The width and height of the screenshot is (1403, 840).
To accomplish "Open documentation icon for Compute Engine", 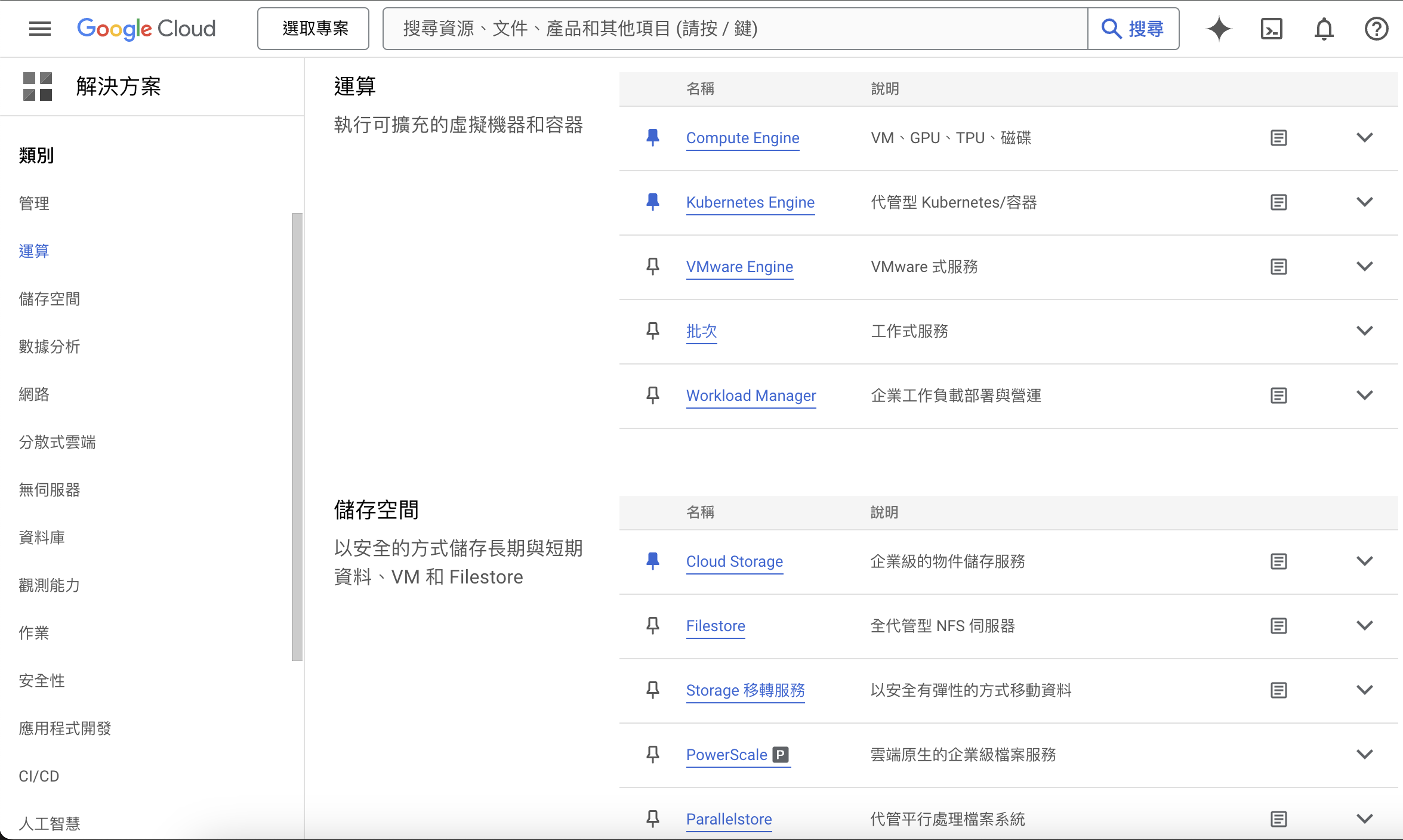I will coord(1279,138).
